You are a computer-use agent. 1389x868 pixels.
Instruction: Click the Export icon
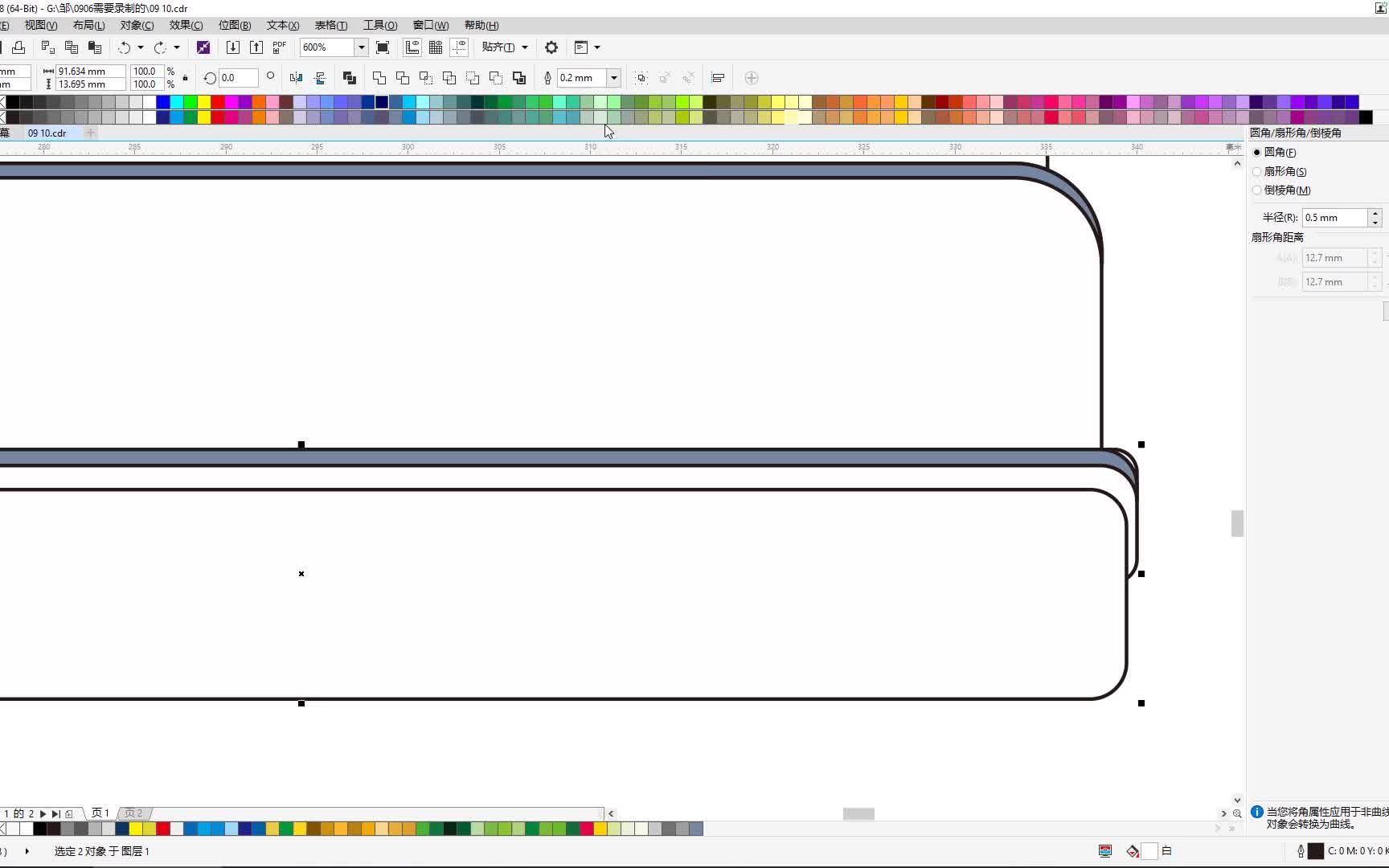[x=256, y=47]
